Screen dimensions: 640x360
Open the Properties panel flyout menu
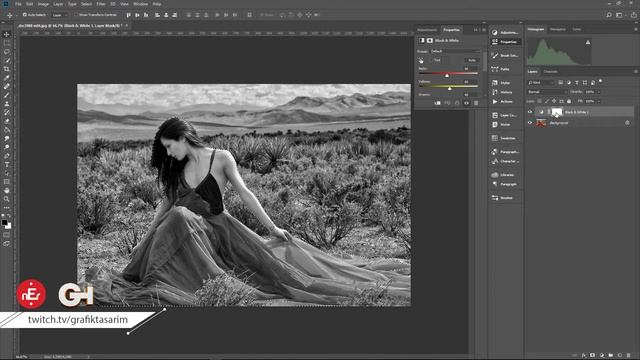click(x=484, y=30)
